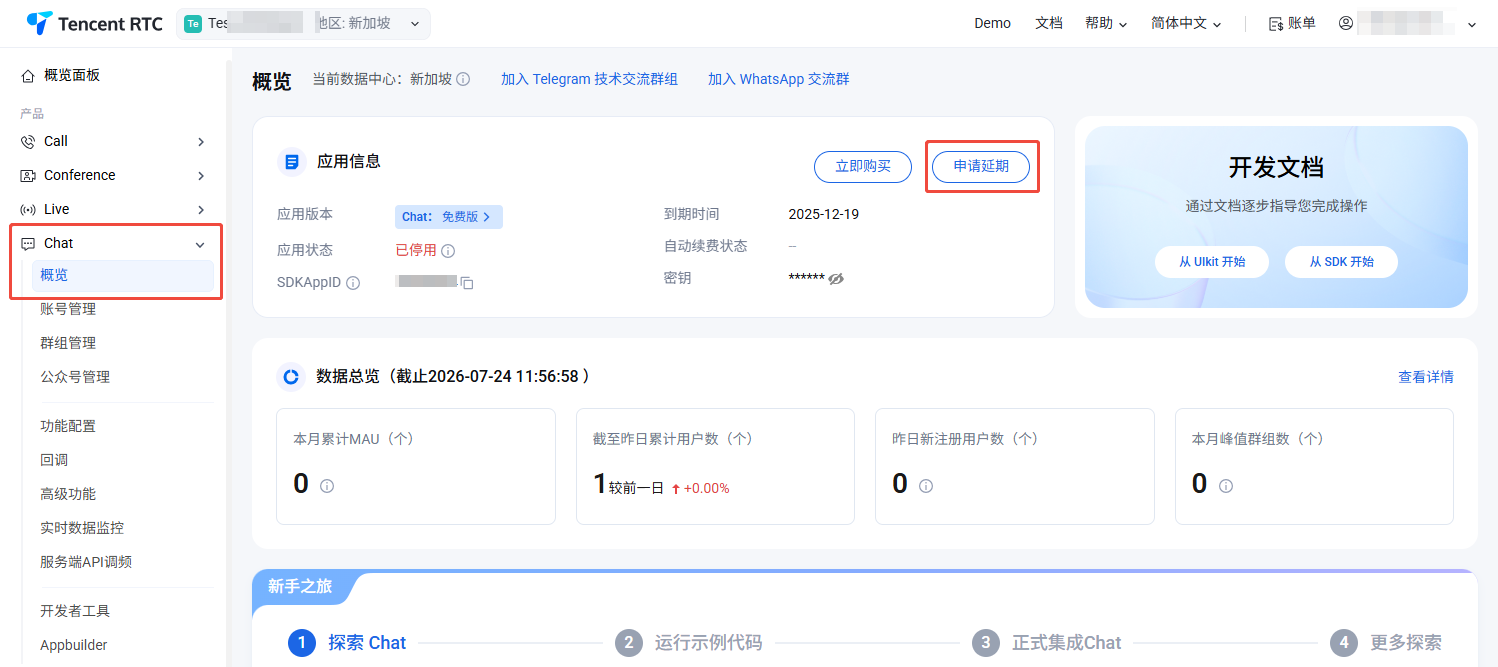The width and height of the screenshot is (1498, 667).
Task: Click the 已停用 status text
Action: pos(416,251)
